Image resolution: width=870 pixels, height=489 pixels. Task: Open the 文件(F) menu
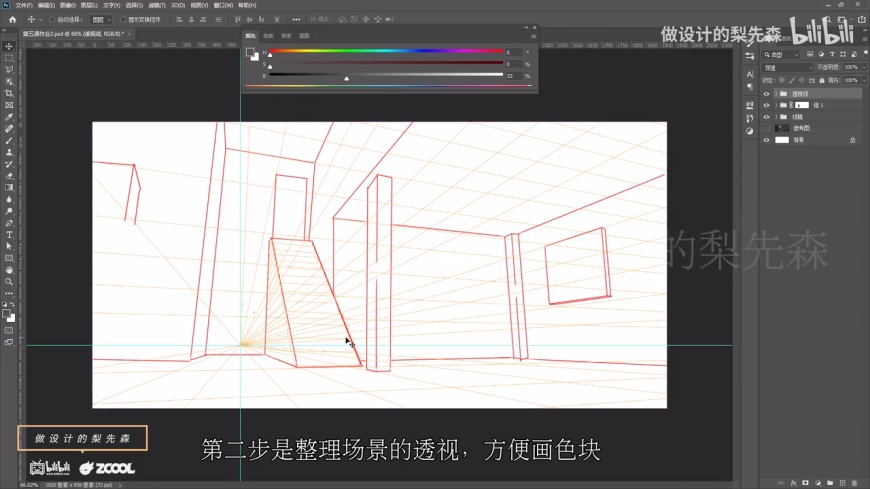pyautogui.click(x=24, y=5)
